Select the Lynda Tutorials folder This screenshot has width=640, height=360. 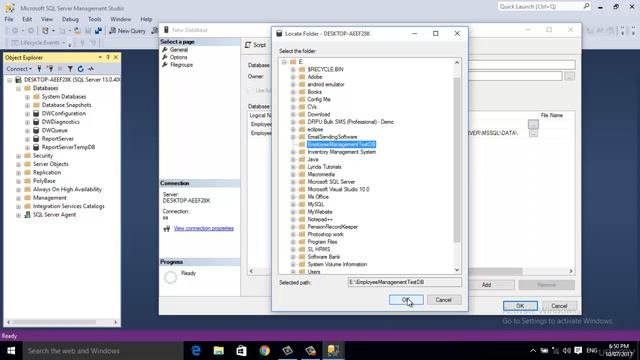click(x=324, y=167)
